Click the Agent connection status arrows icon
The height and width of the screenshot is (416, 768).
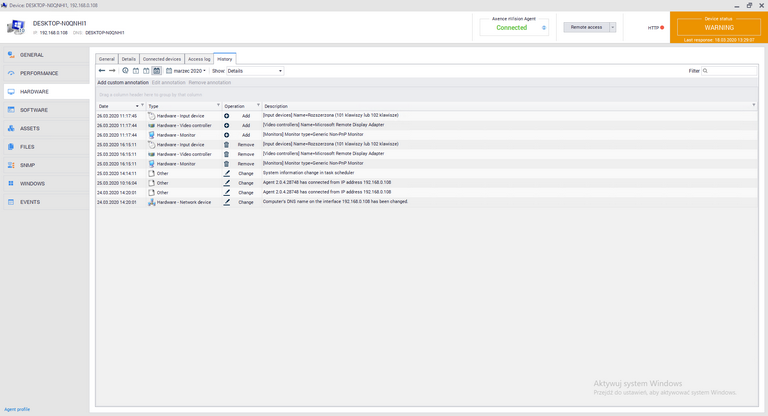coord(544,28)
